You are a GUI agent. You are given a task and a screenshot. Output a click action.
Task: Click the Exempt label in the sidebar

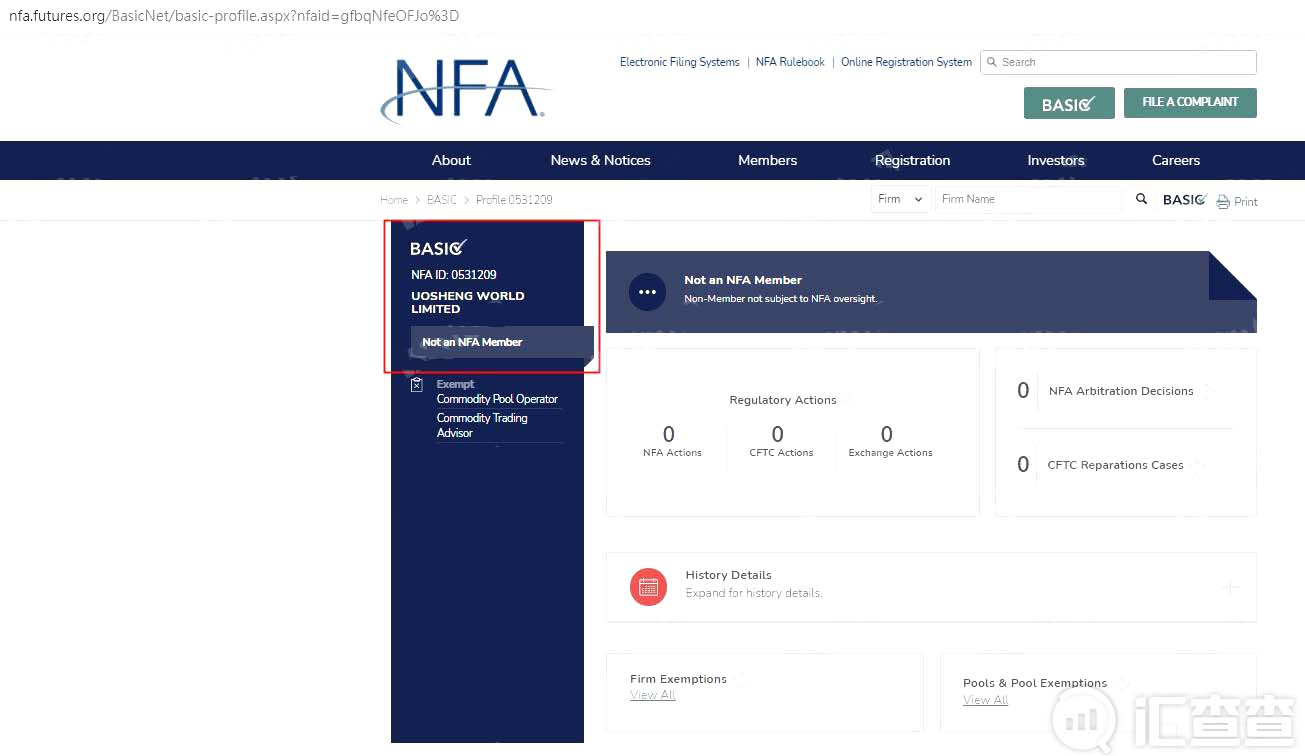(x=455, y=384)
